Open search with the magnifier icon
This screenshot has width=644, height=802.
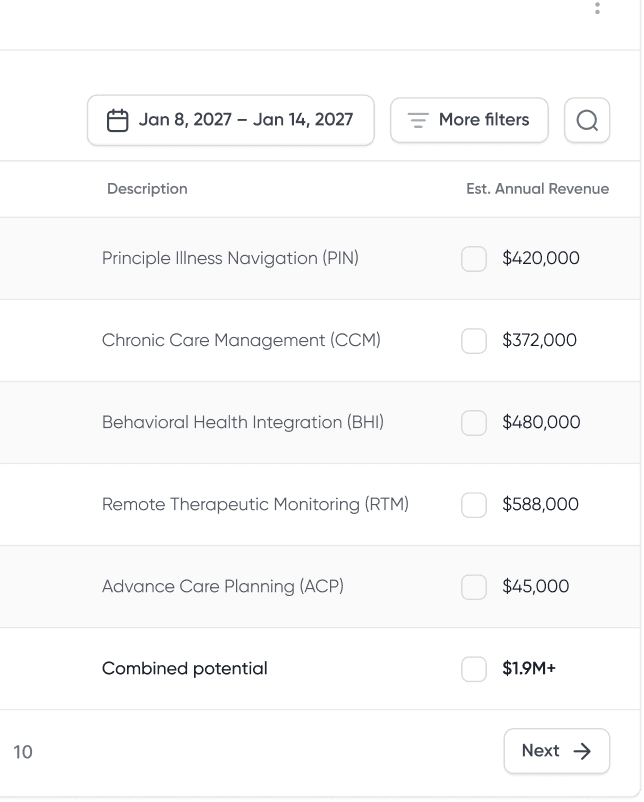(587, 121)
